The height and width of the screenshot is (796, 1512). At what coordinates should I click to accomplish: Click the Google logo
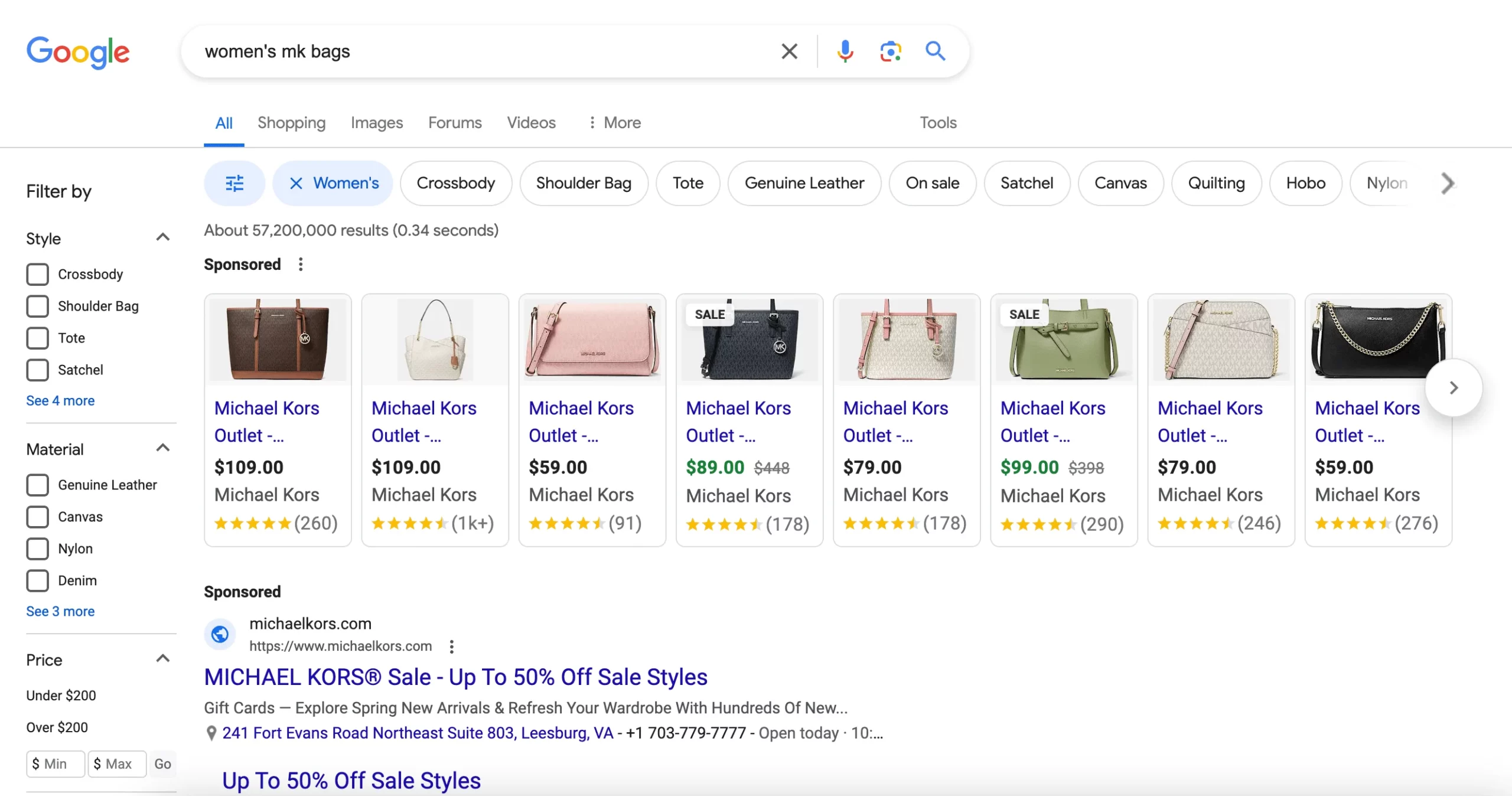click(77, 53)
